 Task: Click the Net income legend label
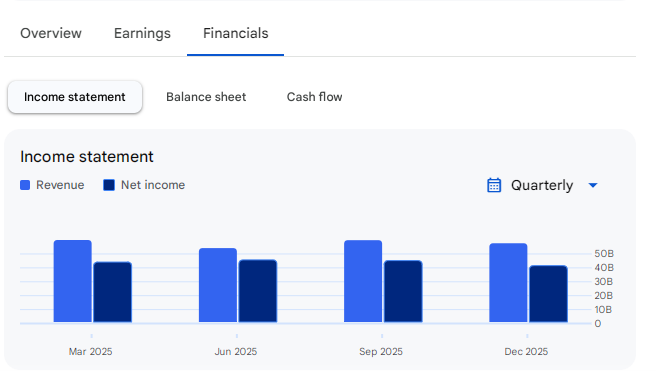[153, 185]
